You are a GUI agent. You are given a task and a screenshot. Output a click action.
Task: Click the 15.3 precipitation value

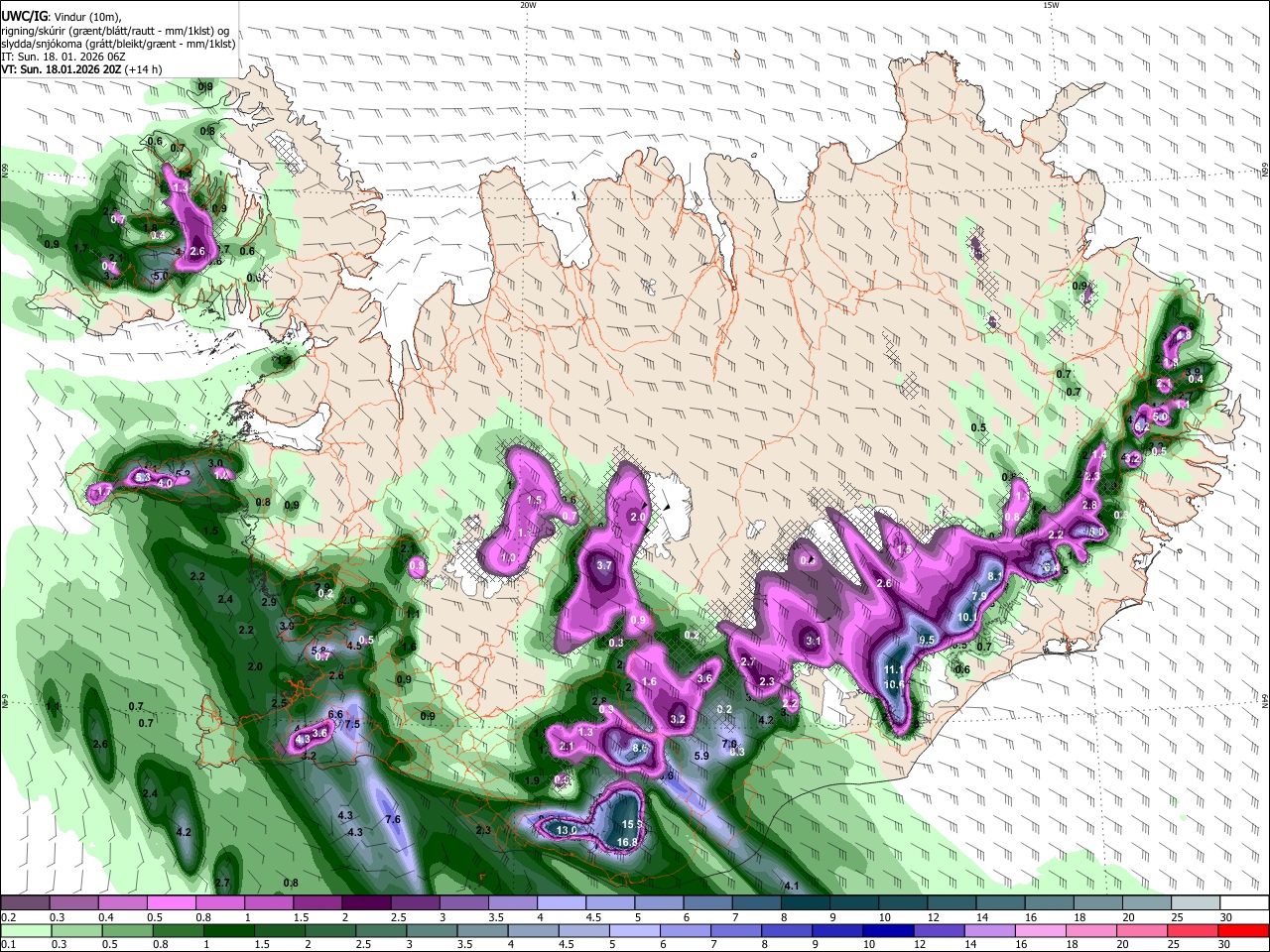click(631, 824)
